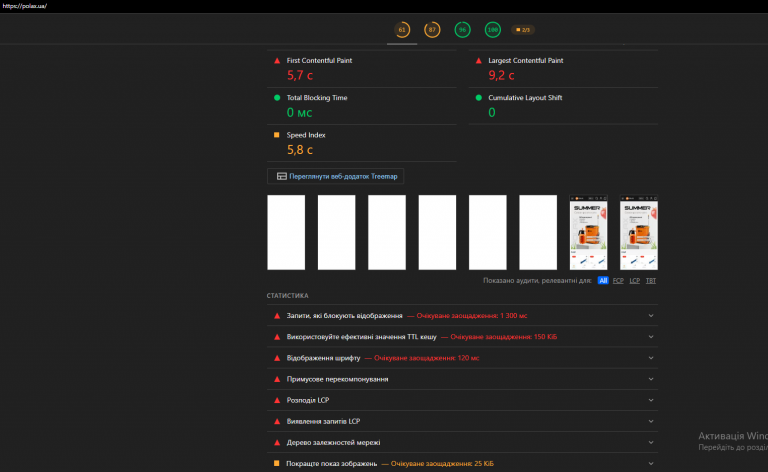Click the red triangle of Примусове перекомпонування row
Viewport: 768px width, 472px height.
coord(277,379)
